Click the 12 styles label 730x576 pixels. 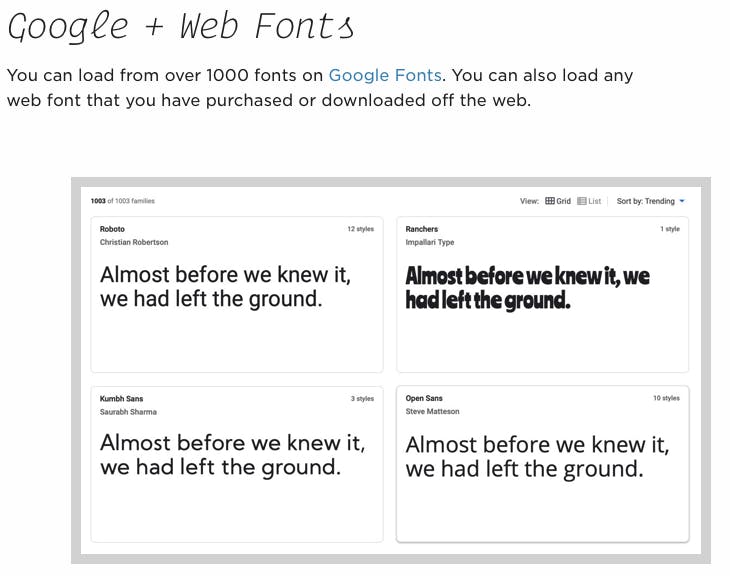pyautogui.click(x=361, y=229)
